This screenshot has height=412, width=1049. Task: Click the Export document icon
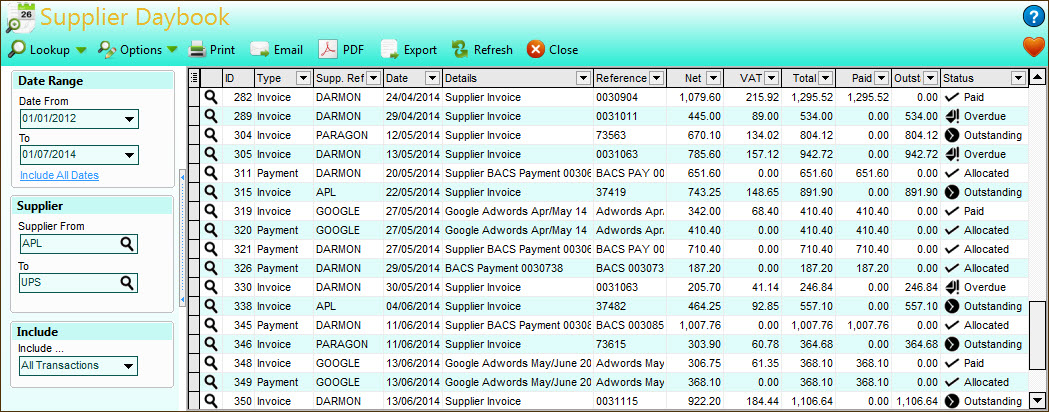[x=390, y=49]
